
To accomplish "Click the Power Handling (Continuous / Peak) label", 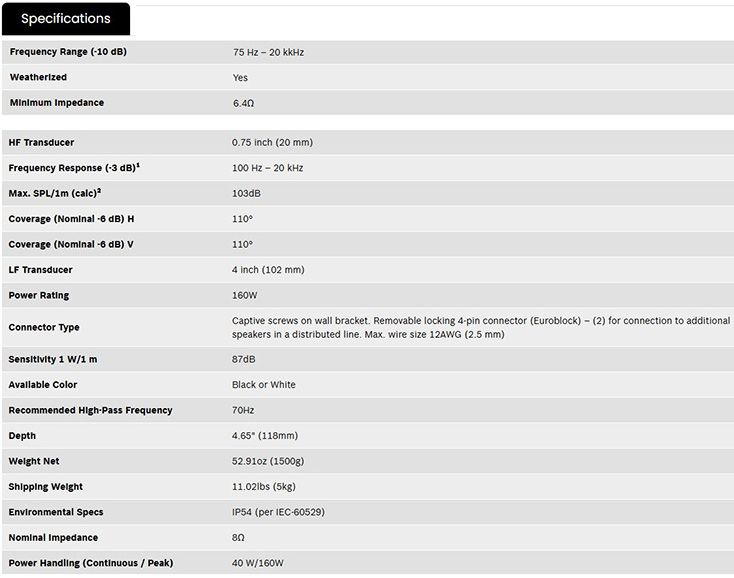I will (90, 563).
